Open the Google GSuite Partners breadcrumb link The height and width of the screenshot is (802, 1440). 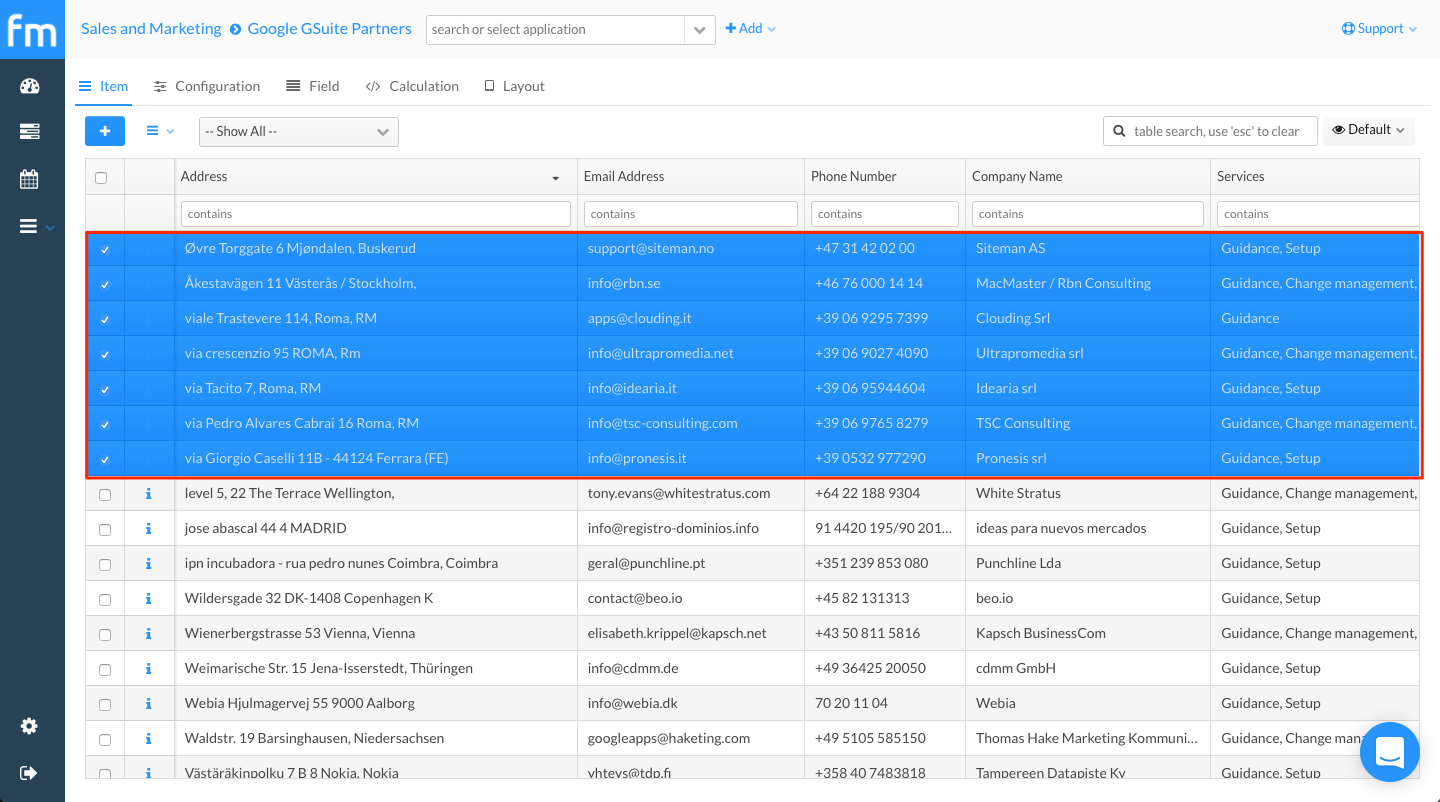330,28
